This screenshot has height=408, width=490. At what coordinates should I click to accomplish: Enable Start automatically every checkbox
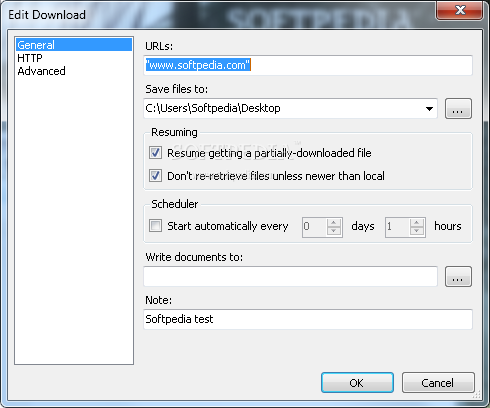pos(155,226)
